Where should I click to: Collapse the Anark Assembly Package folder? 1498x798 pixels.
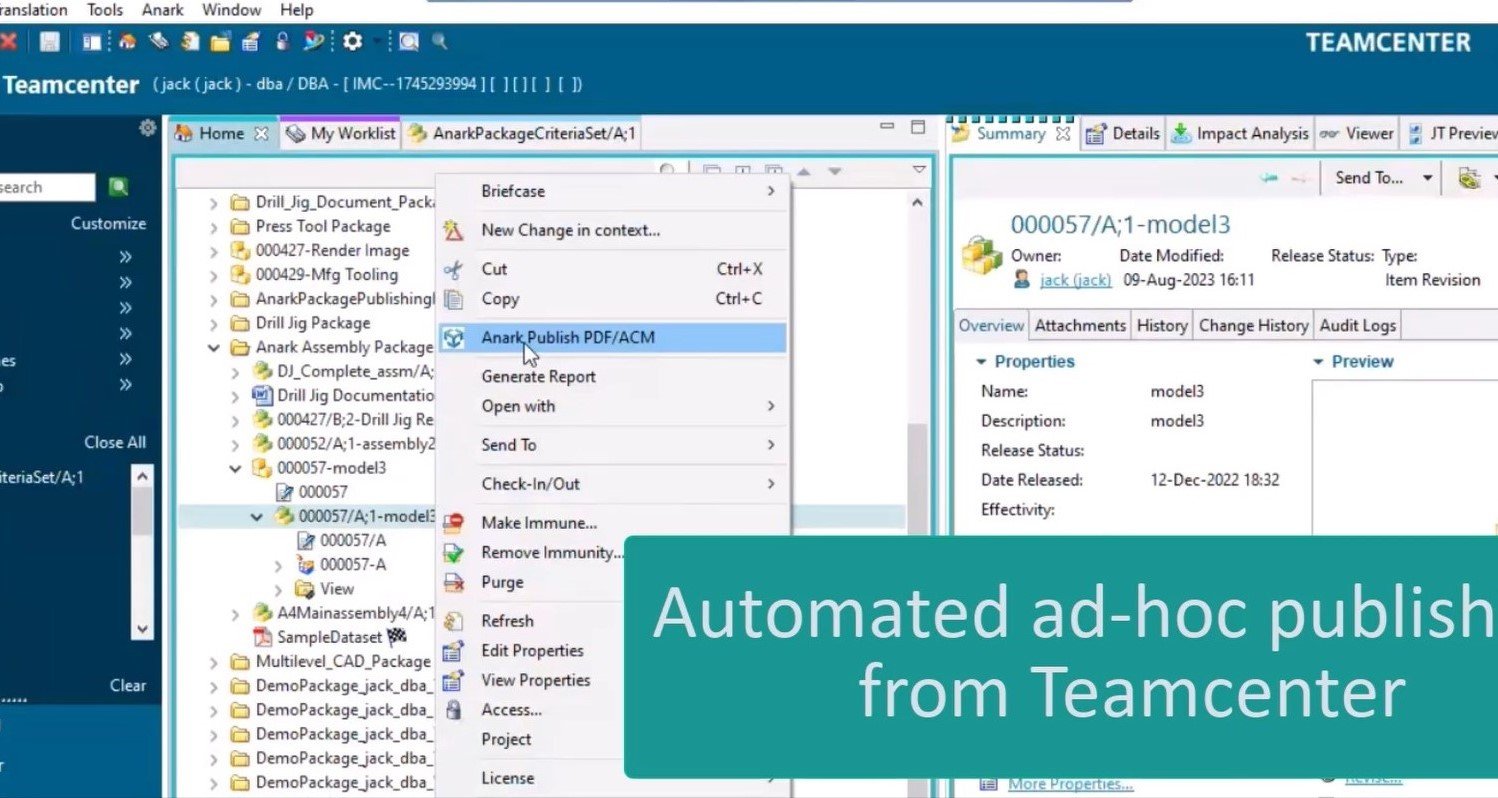tap(214, 348)
